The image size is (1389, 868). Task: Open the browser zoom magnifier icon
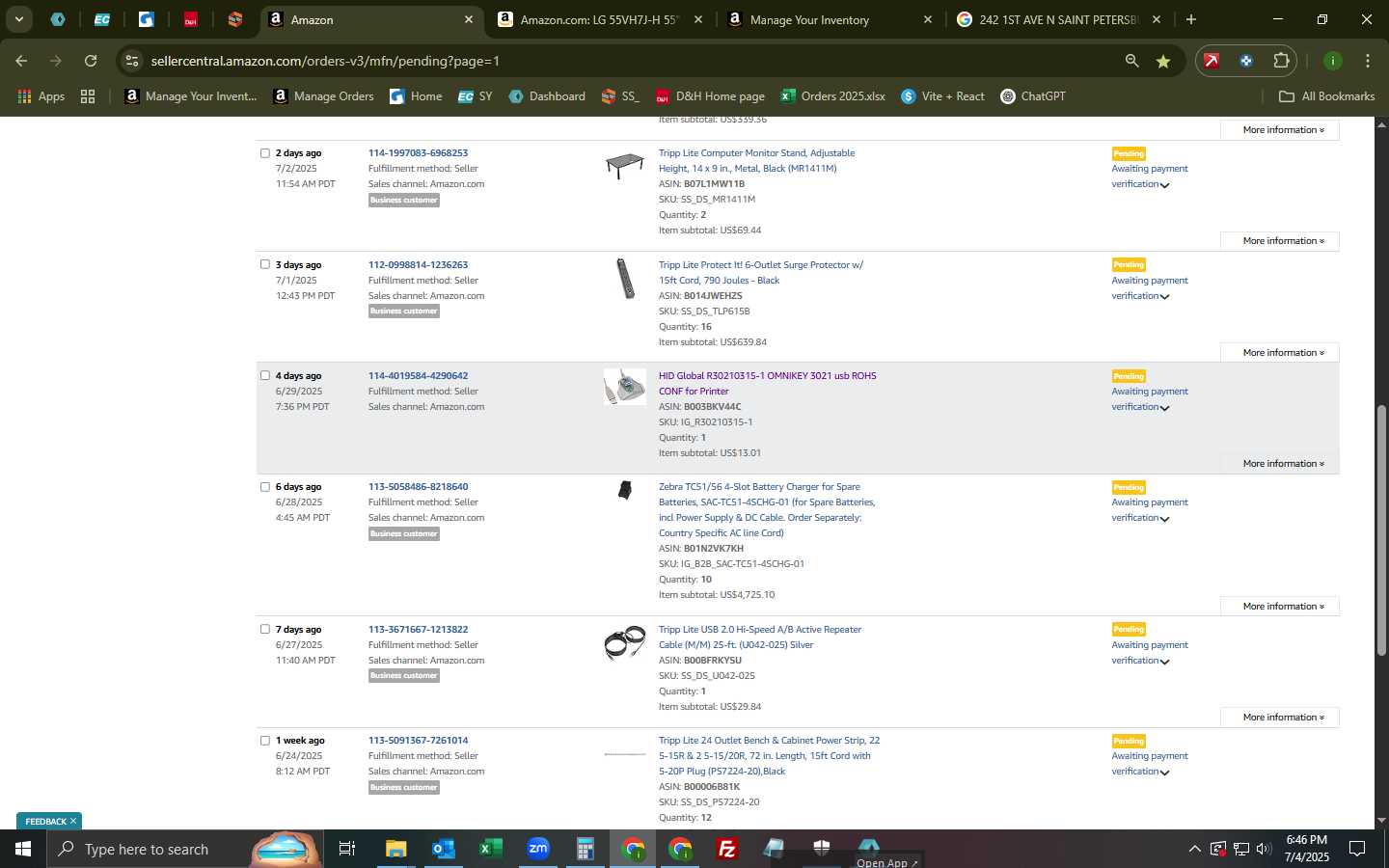tap(1131, 61)
